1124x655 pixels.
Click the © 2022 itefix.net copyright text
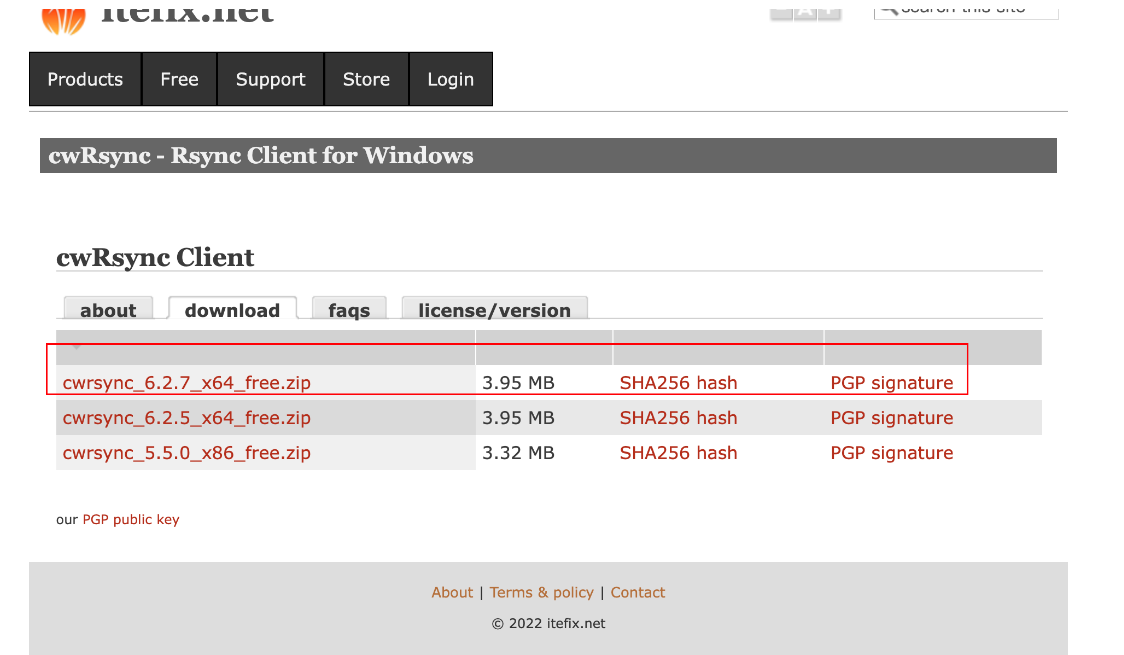(548, 623)
